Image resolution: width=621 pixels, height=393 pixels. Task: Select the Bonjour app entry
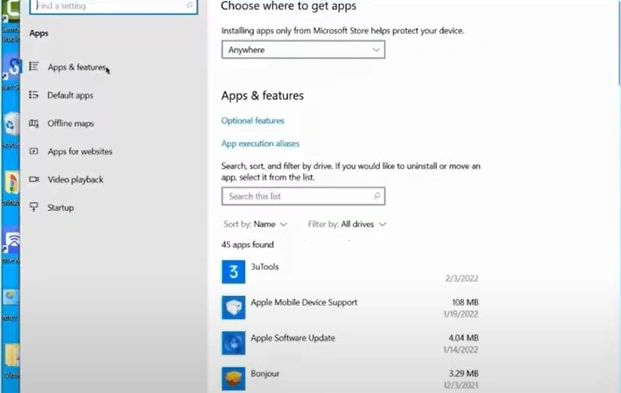pos(350,379)
